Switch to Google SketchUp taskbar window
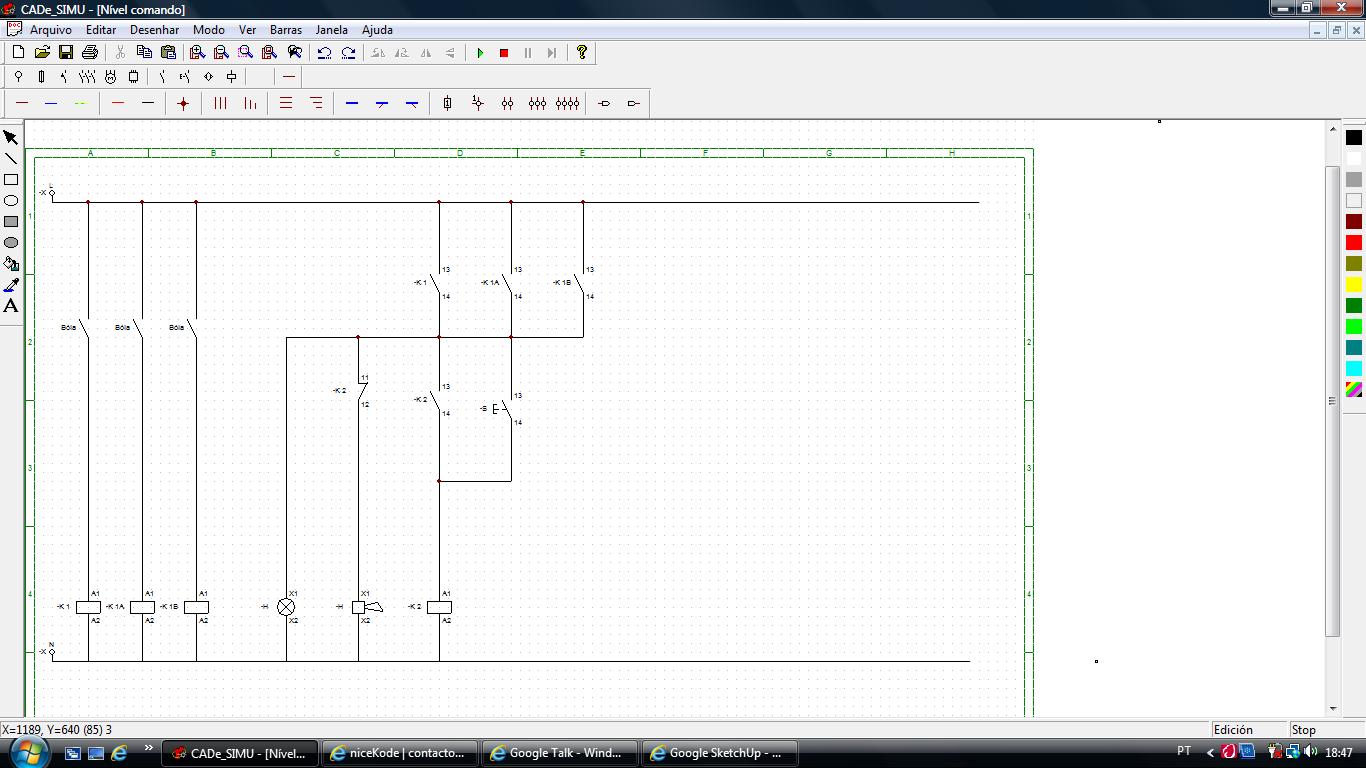This screenshot has height=768, width=1366. point(720,753)
